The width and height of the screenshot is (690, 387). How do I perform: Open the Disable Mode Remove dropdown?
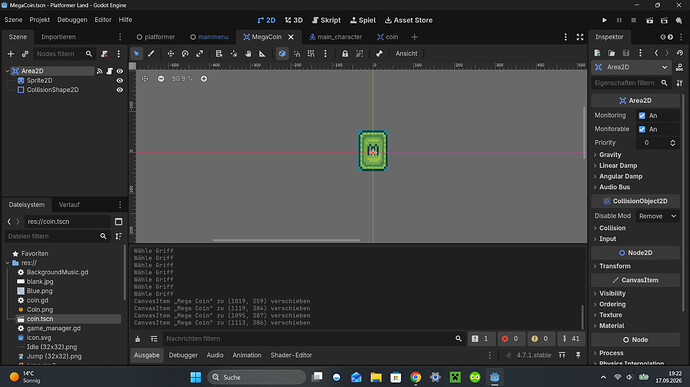point(657,216)
